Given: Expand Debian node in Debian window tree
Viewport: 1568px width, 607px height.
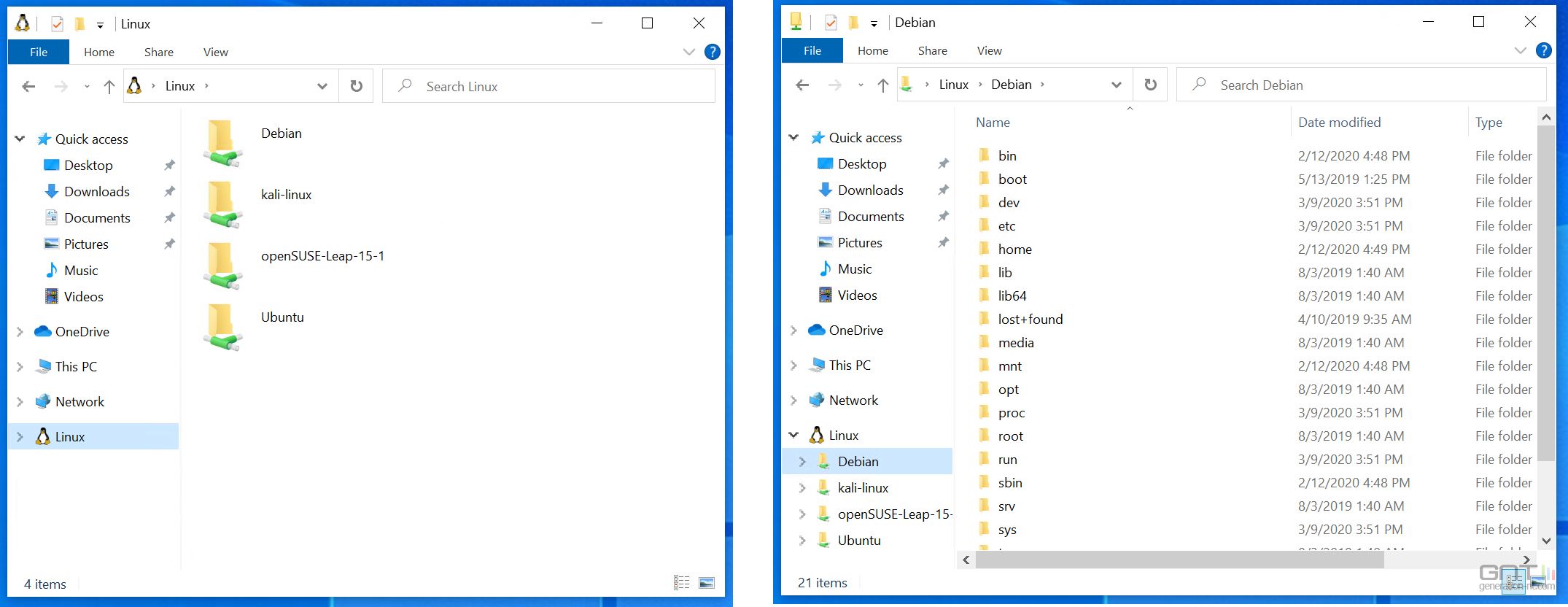Looking at the screenshot, I should tap(802, 461).
